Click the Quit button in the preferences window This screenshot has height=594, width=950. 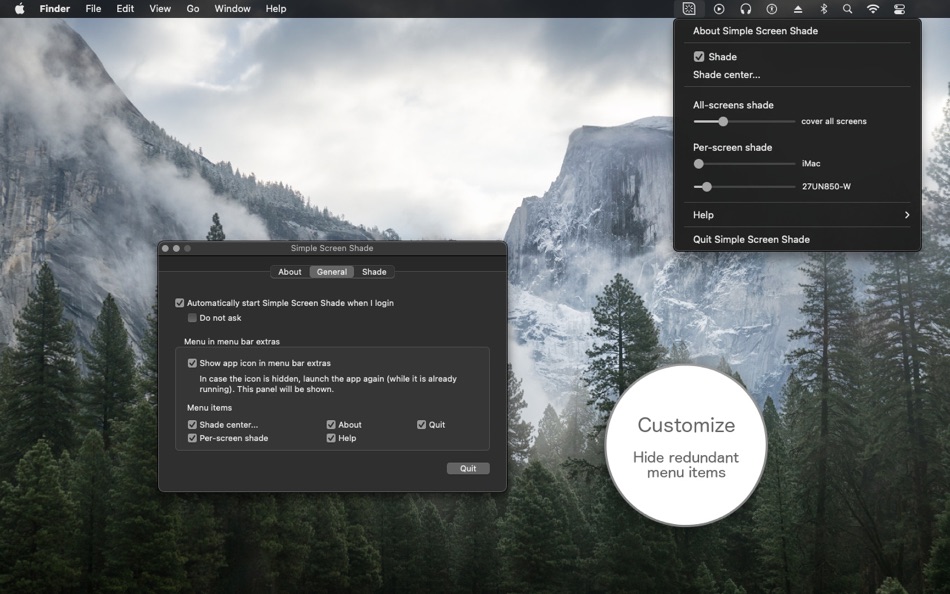pos(468,468)
